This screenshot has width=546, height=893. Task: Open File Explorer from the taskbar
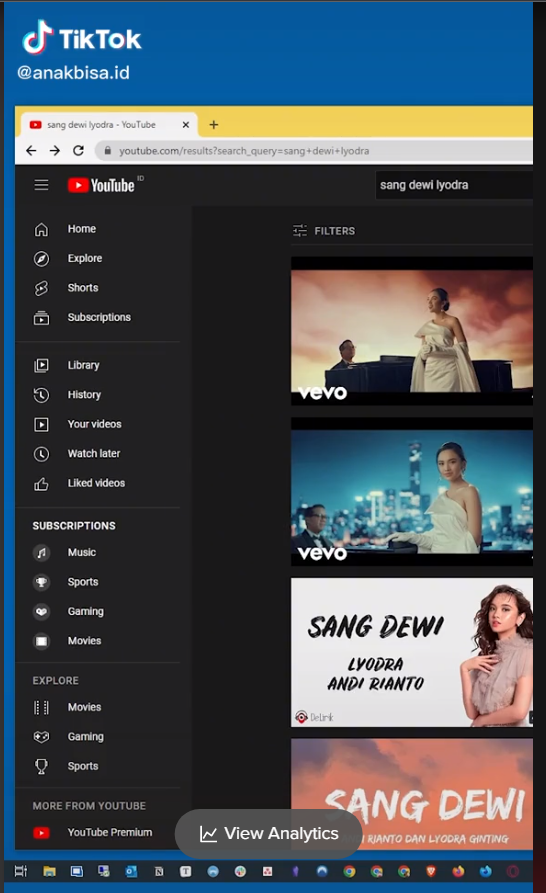[50, 871]
